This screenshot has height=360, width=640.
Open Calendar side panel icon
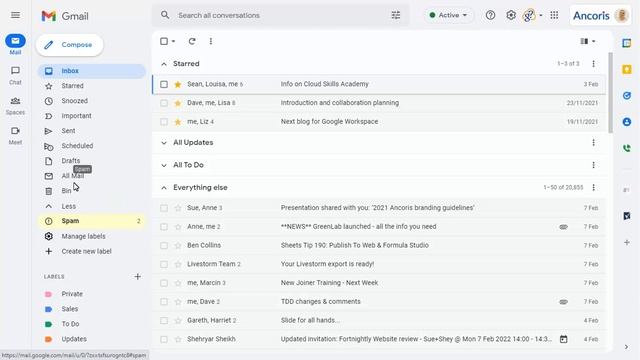(x=627, y=43)
